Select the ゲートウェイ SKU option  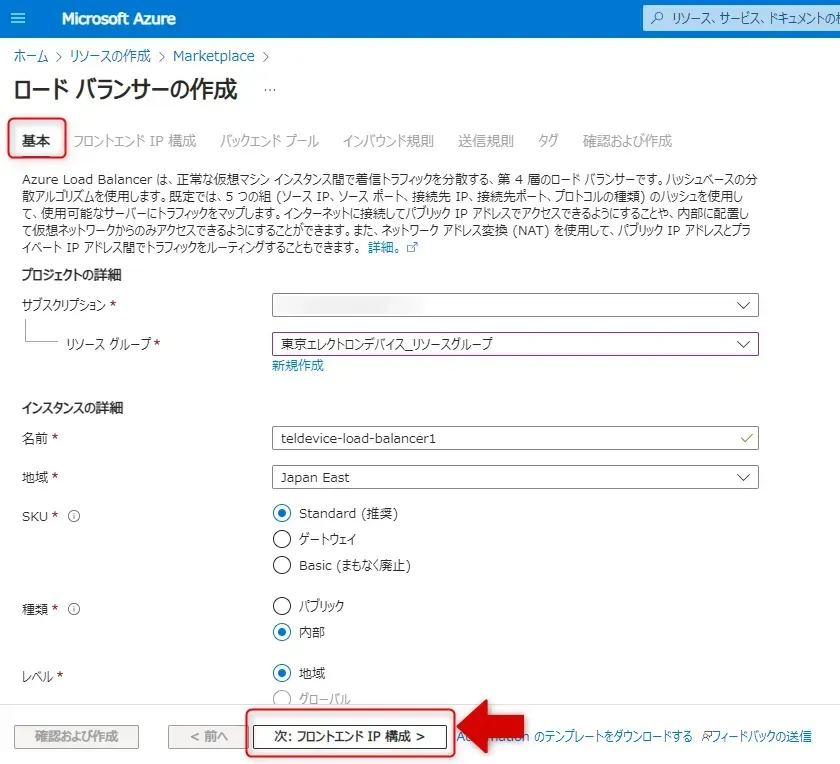click(x=282, y=539)
